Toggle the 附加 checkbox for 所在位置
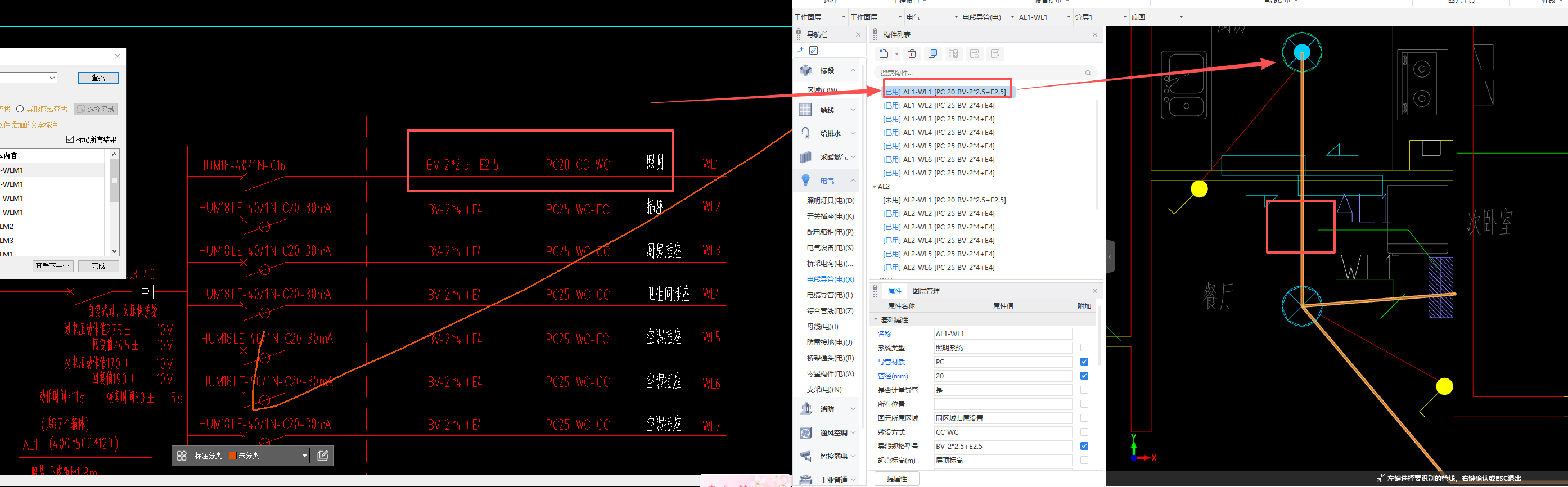The width and height of the screenshot is (1568, 487). pyautogui.click(x=1084, y=404)
